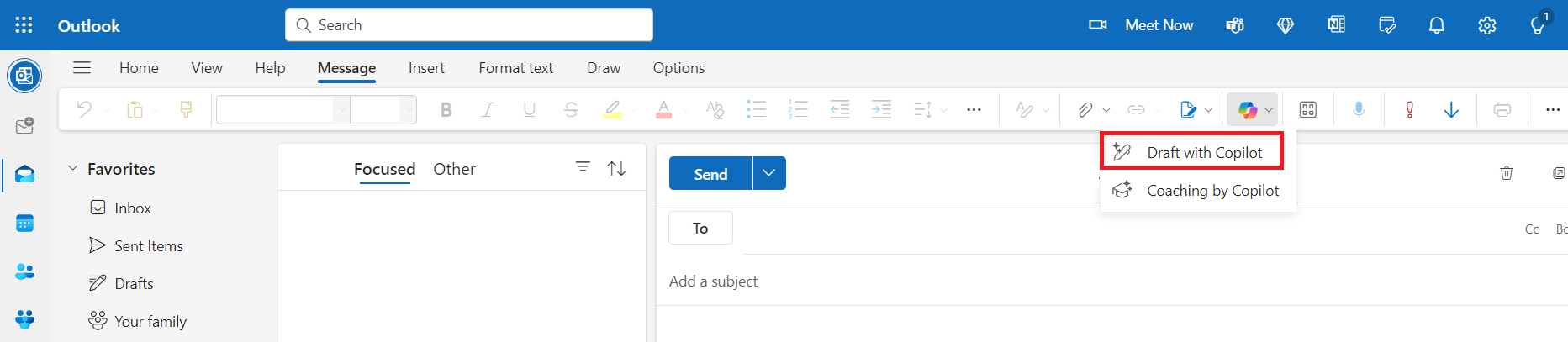Expand the Send options arrow
The height and width of the screenshot is (342, 1568).
pyautogui.click(x=769, y=173)
